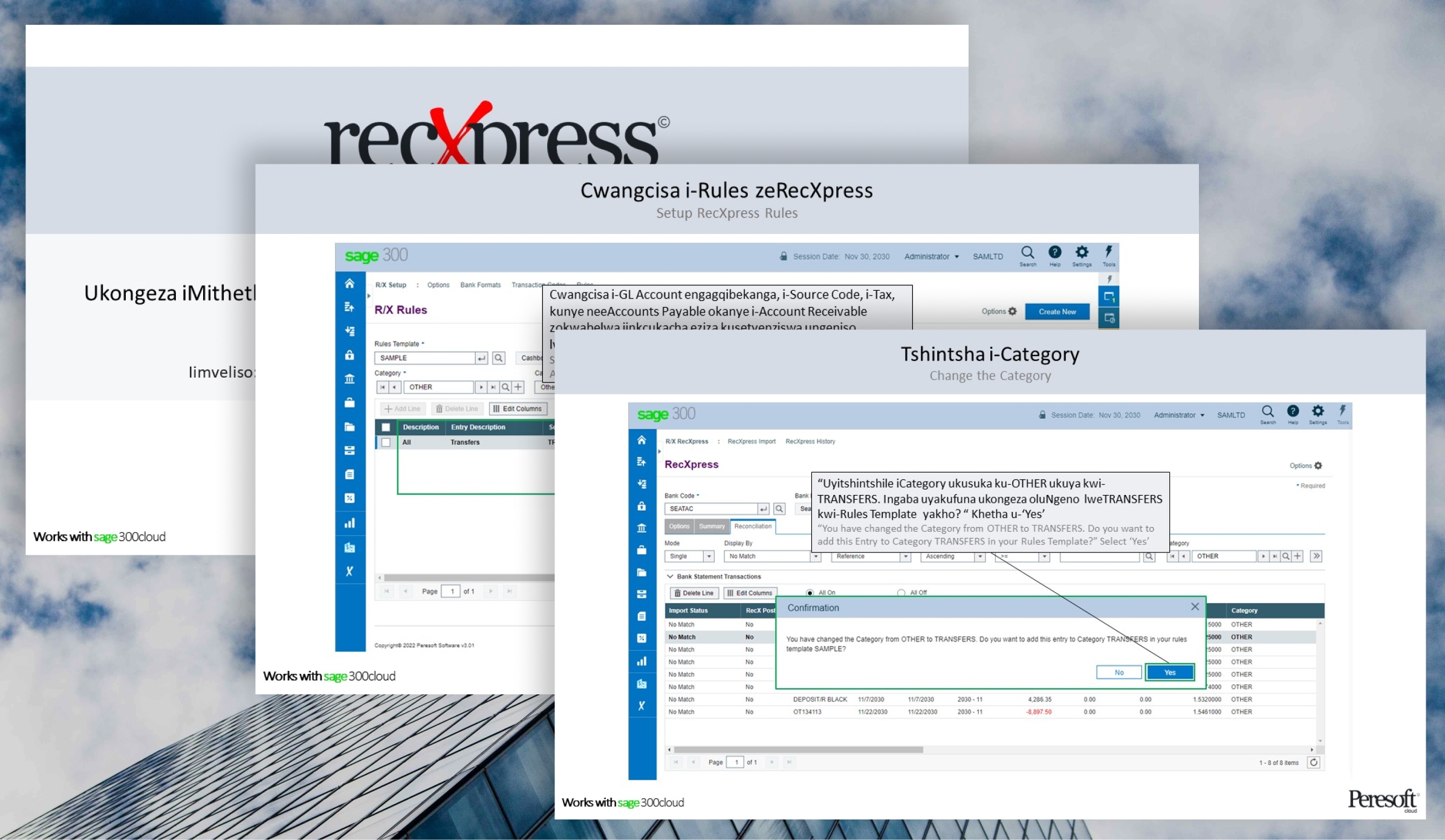Expand the sidebar arrow in RecXpress window
This screenshot has width=1445, height=840.
pos(659,451)
